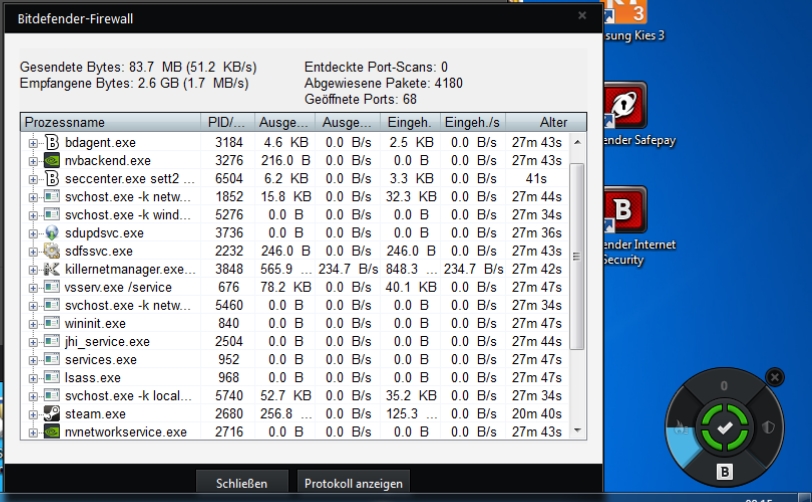Select the Bitdefender Internet Security desktop shortcut

point(639,226)
